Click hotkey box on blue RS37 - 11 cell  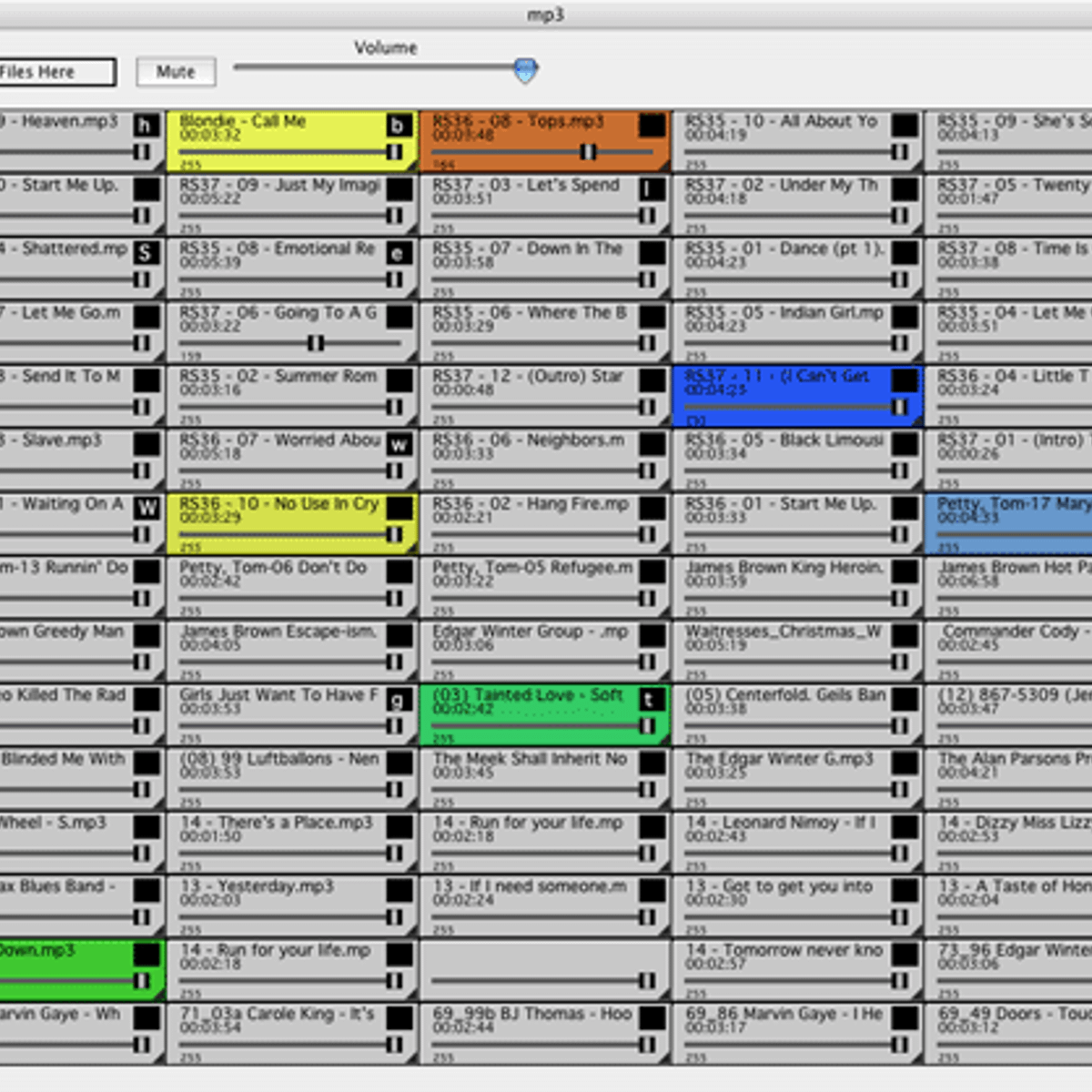[905, 380]
